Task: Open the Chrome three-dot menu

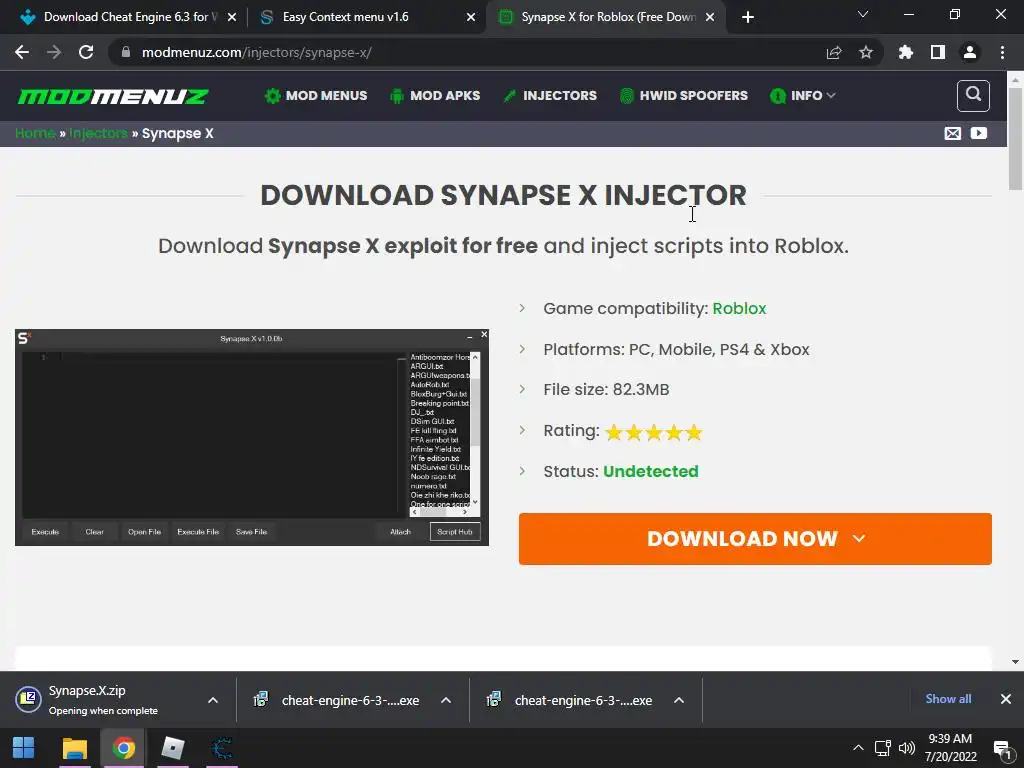Action: 1002,52
